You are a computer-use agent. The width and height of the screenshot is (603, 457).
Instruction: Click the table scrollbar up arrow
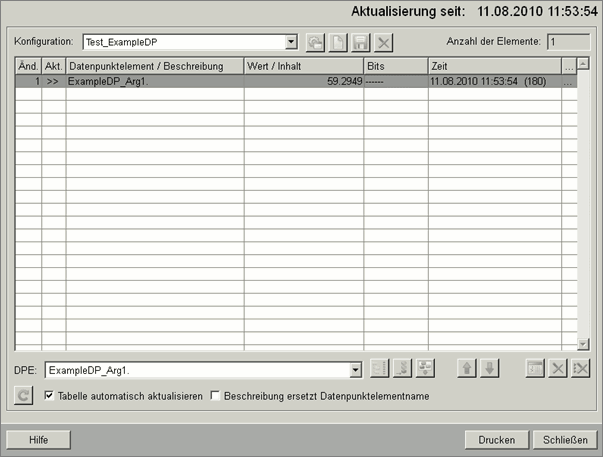pos(583,63)
